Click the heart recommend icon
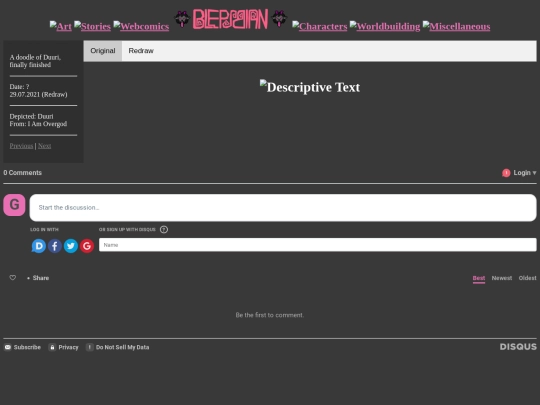 pyautogui.click(x=13, y=278)
